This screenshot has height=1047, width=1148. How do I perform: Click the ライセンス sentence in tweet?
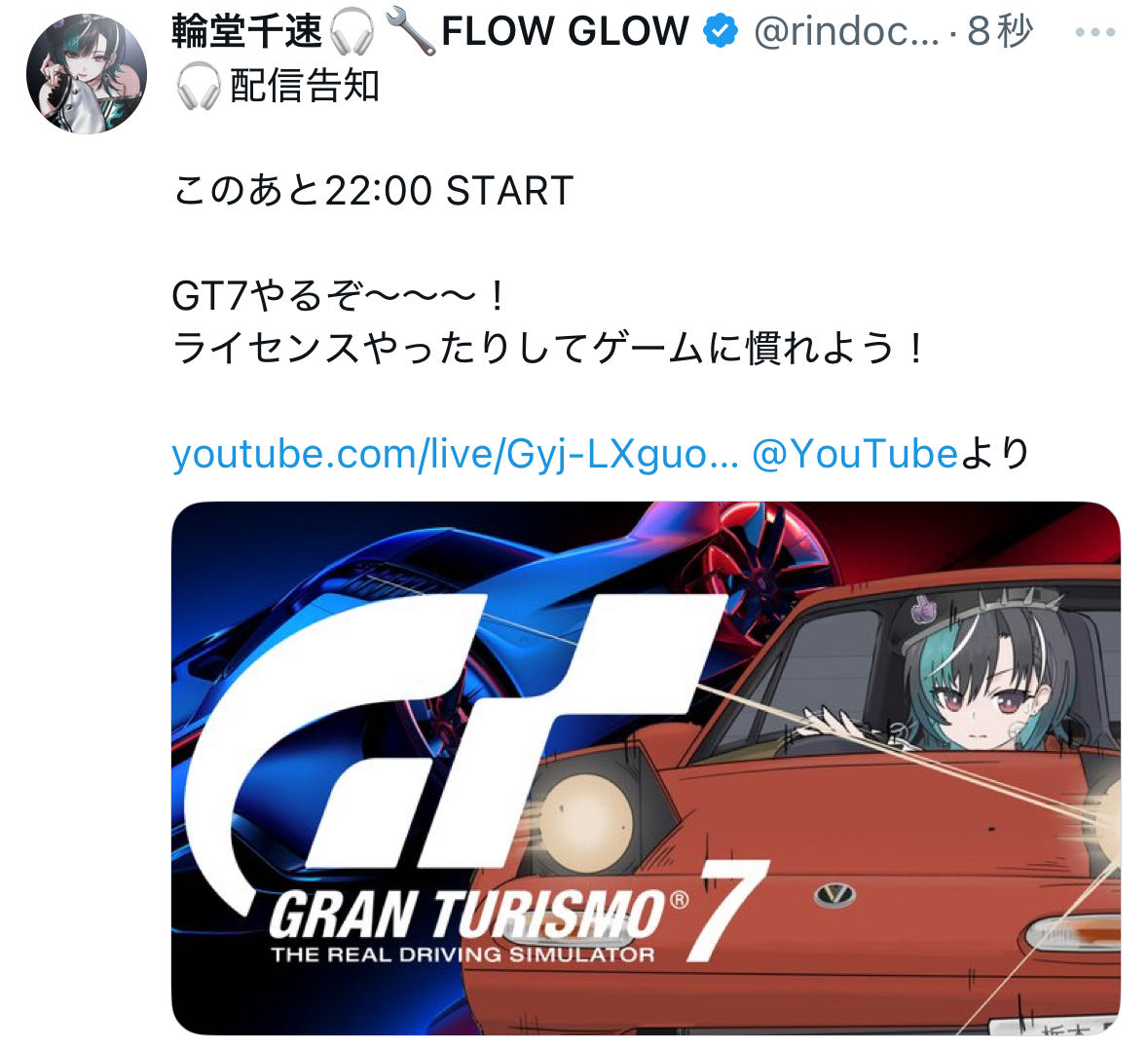pos(549,349)
